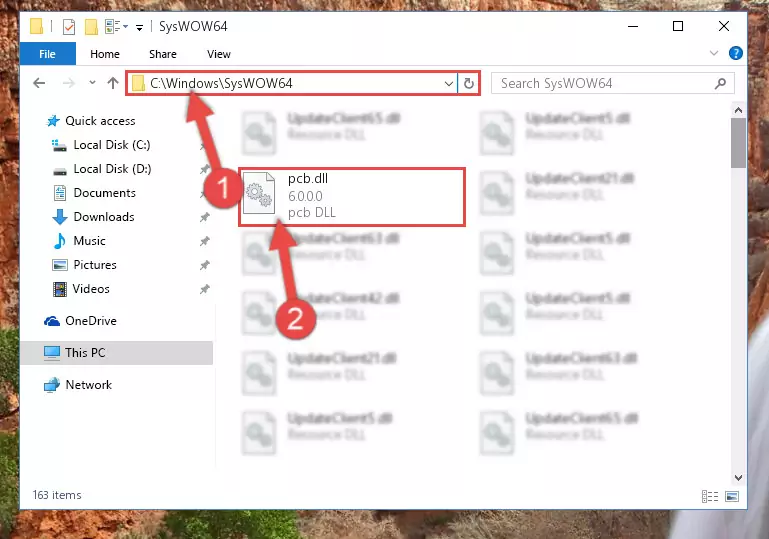Image resolution: width=769 pixels, height=539 pixels.
Task: Open Local Disk (C:) in sidebar
Action: (102, 145)
